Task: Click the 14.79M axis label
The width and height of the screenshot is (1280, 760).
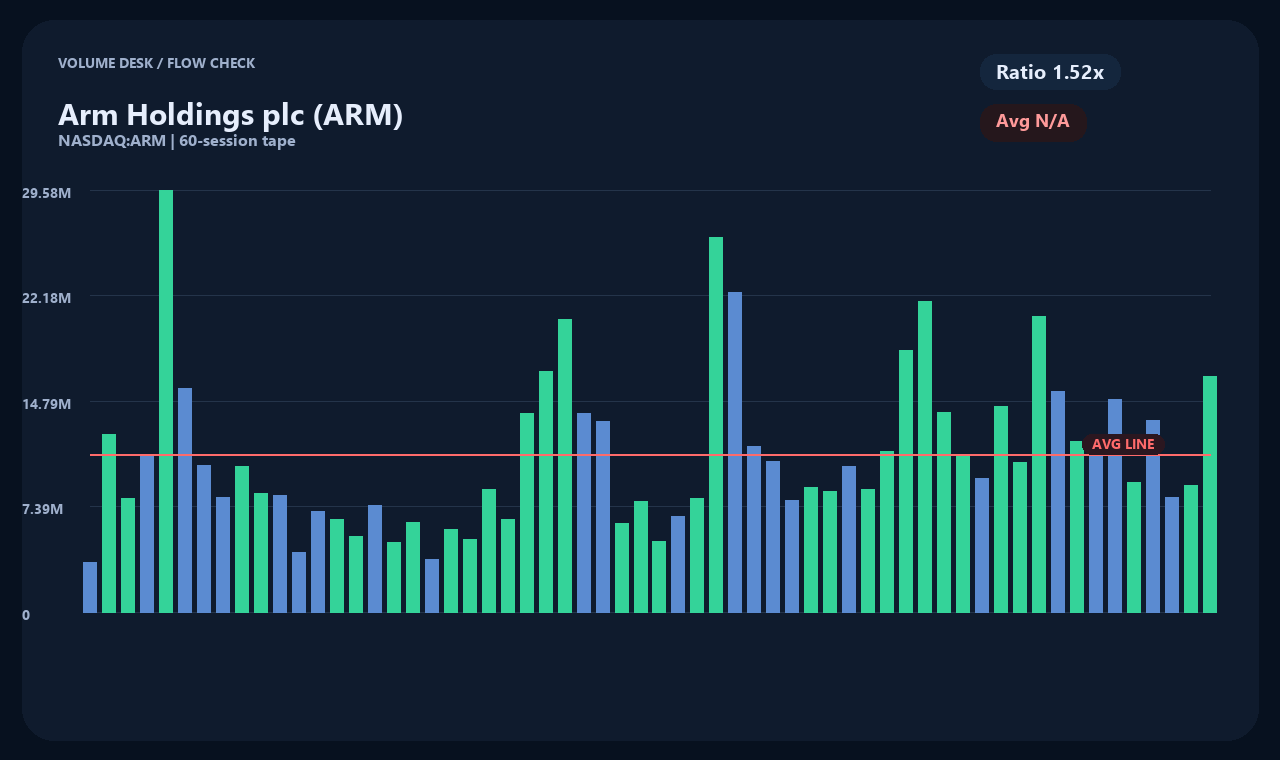Action: [46, 404]
